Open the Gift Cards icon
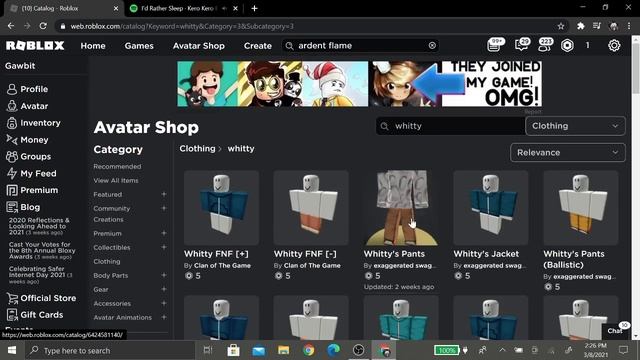 12,315
